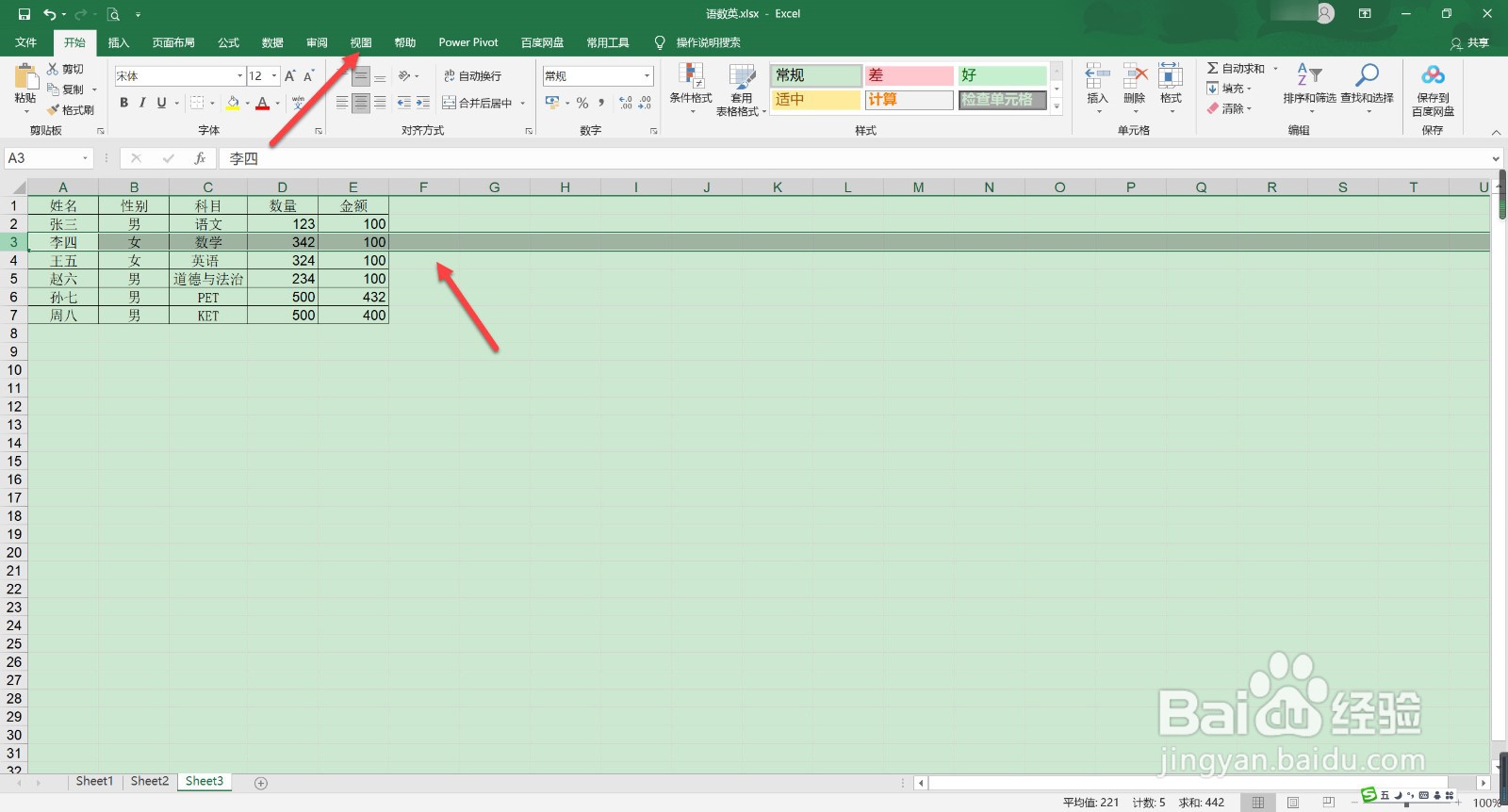Click the Copy (复制) icon

click(53, 89)
